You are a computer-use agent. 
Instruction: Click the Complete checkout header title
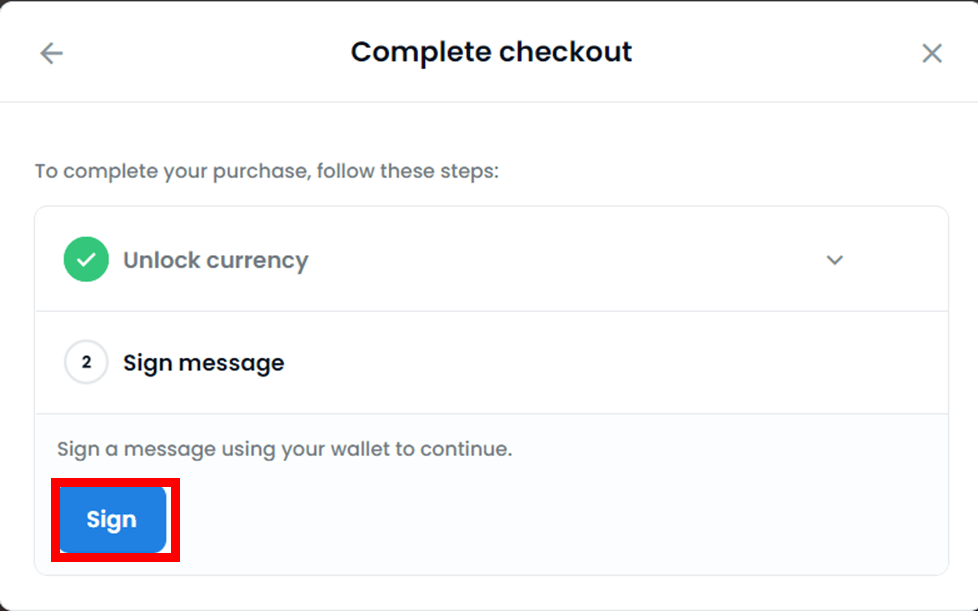coord(491,52)
